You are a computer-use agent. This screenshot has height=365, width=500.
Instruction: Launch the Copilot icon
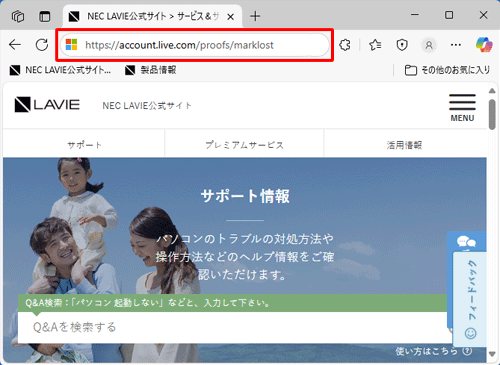pos(484,45)
